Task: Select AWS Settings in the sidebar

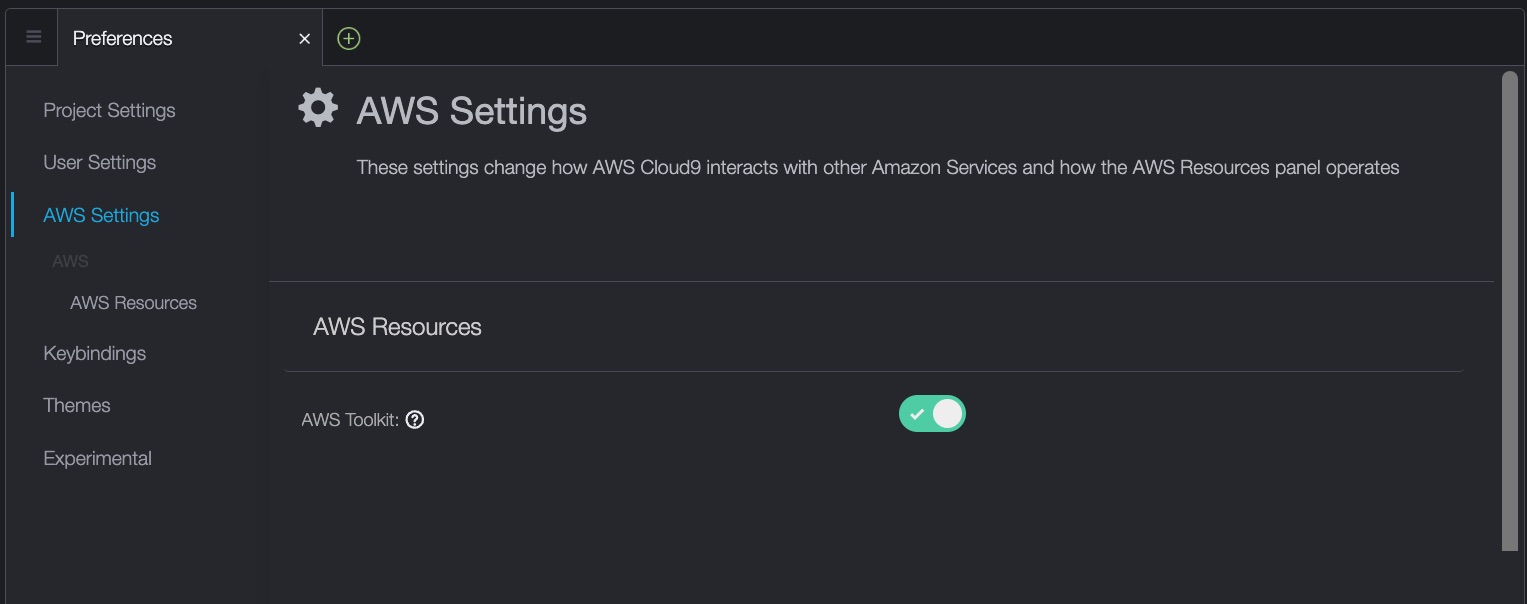Action: click(x=101, y=215)
